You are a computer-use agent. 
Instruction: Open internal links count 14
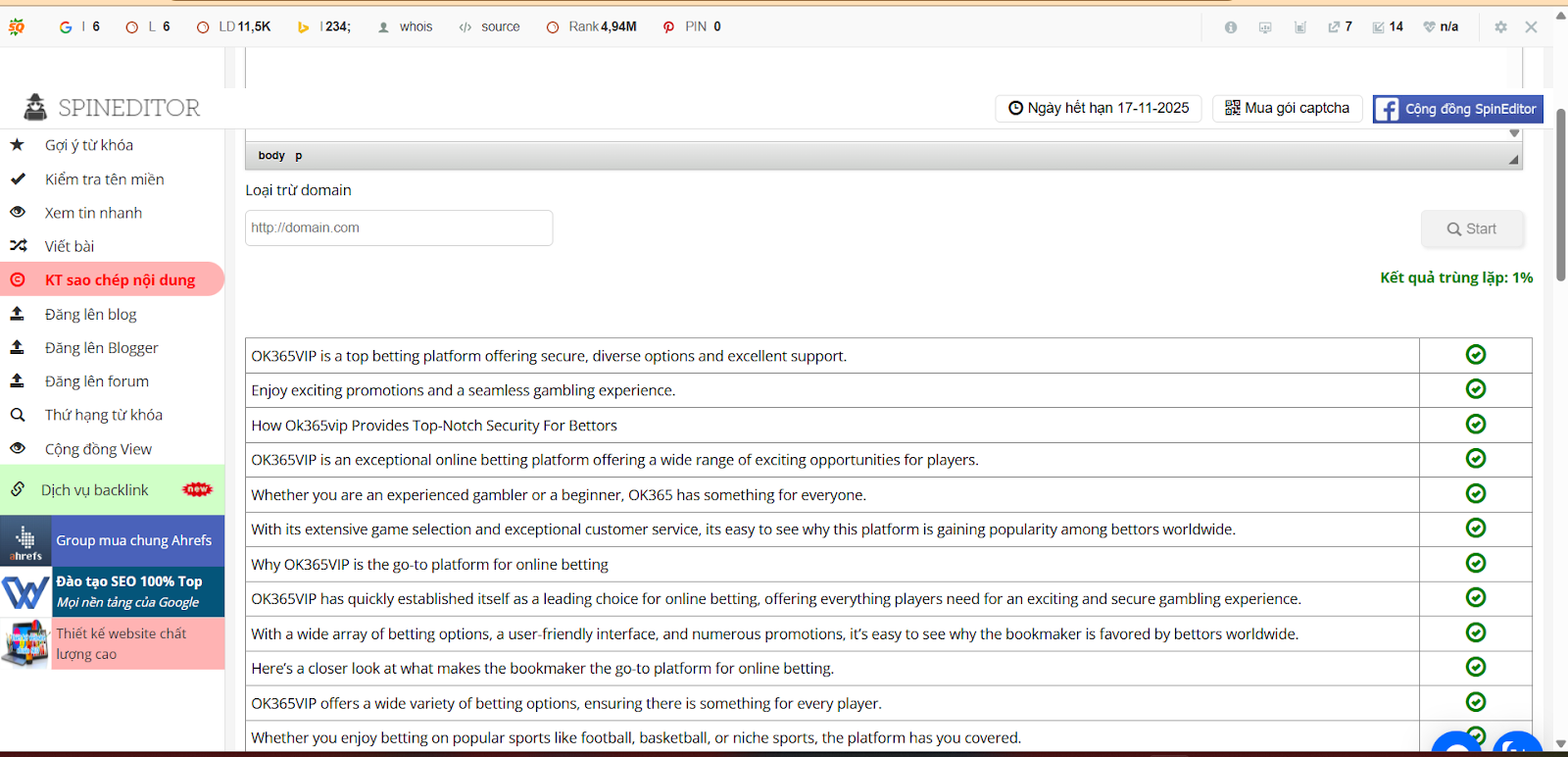click(1388, 26)
